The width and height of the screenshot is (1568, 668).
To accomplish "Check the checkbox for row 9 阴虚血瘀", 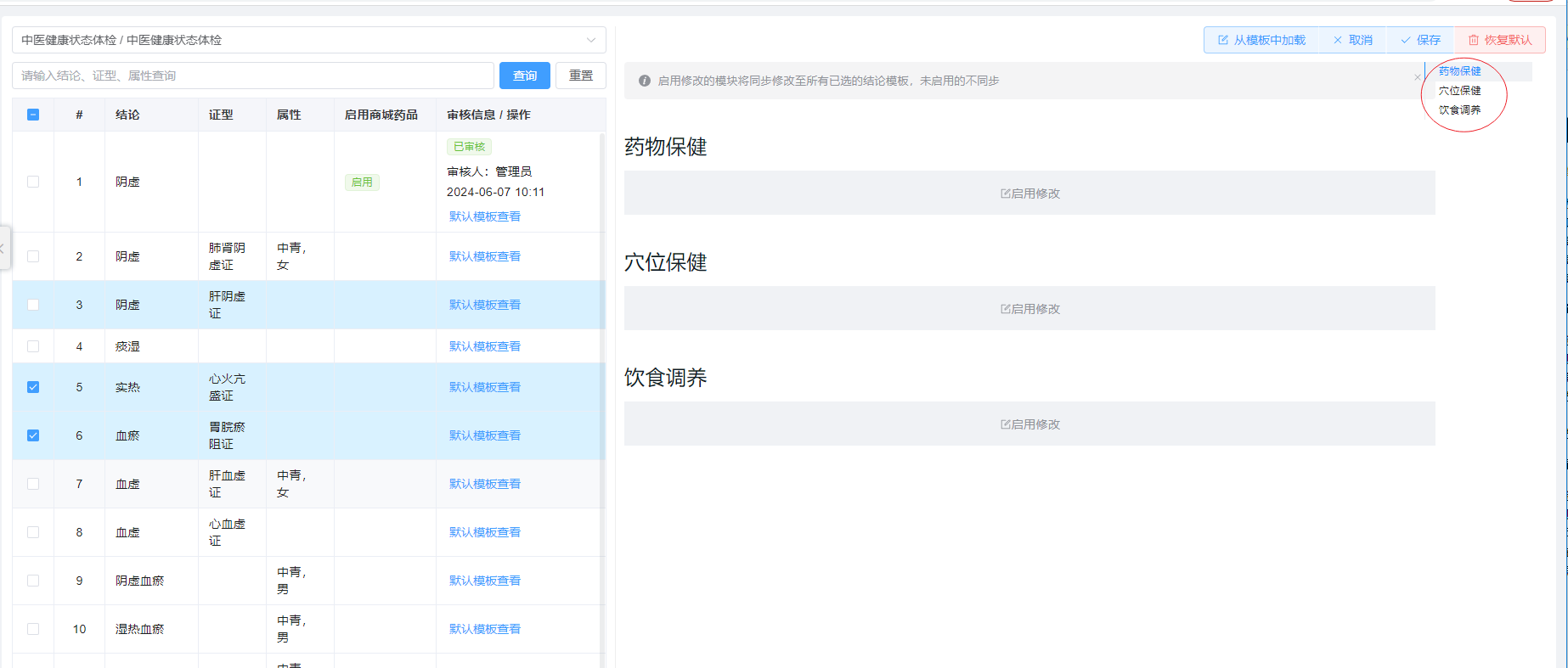I will coord(33,581).
